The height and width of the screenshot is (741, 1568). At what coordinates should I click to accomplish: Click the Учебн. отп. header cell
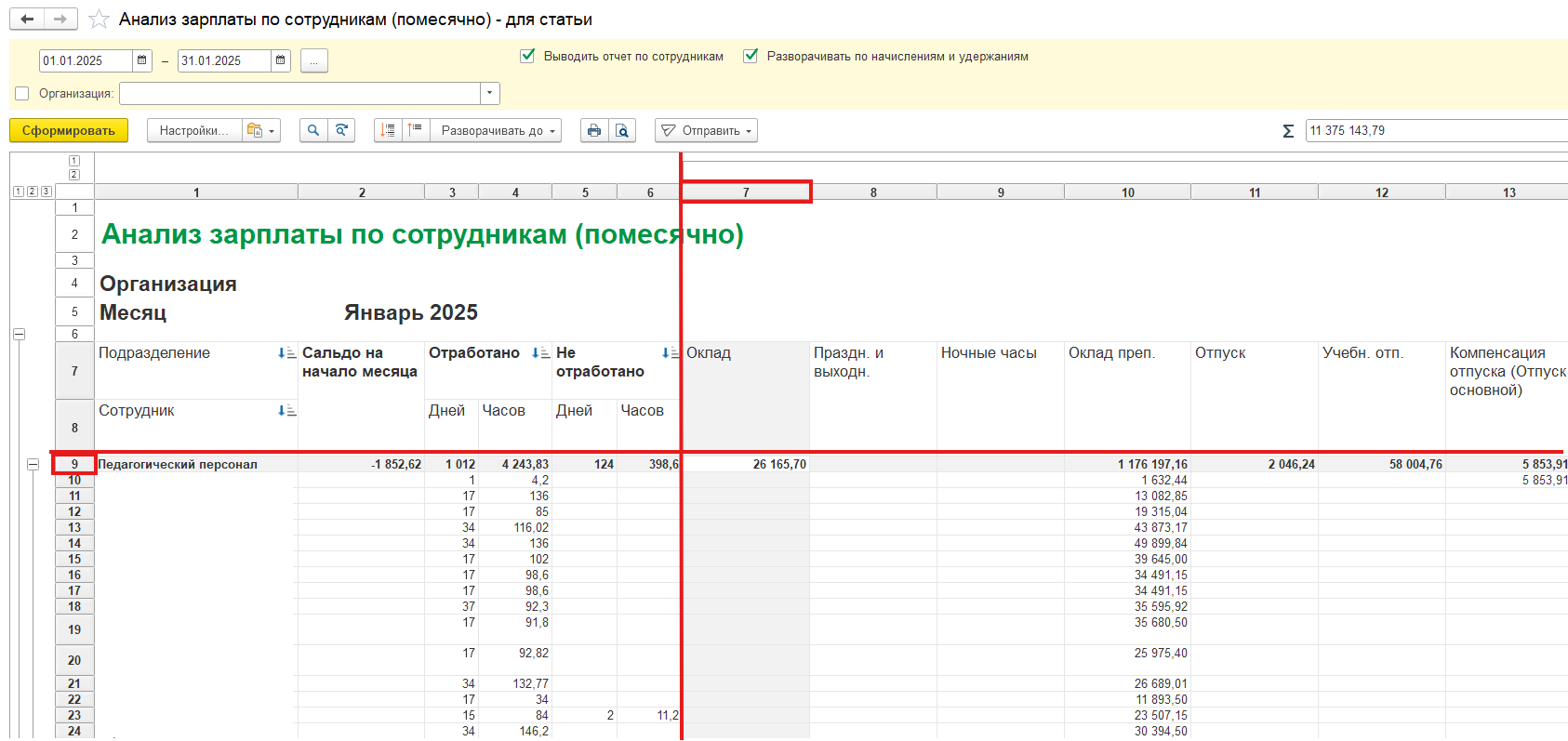[1382, 396]
